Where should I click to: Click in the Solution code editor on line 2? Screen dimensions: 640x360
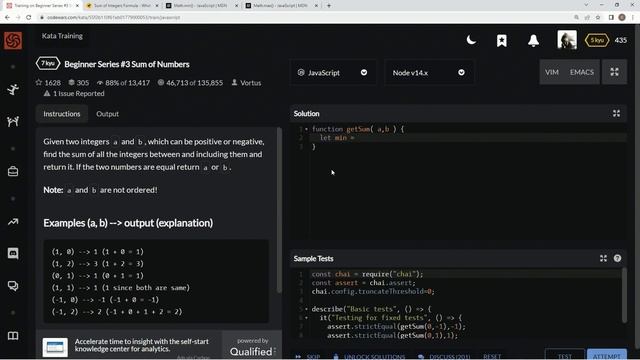click(x=468, y=138)
